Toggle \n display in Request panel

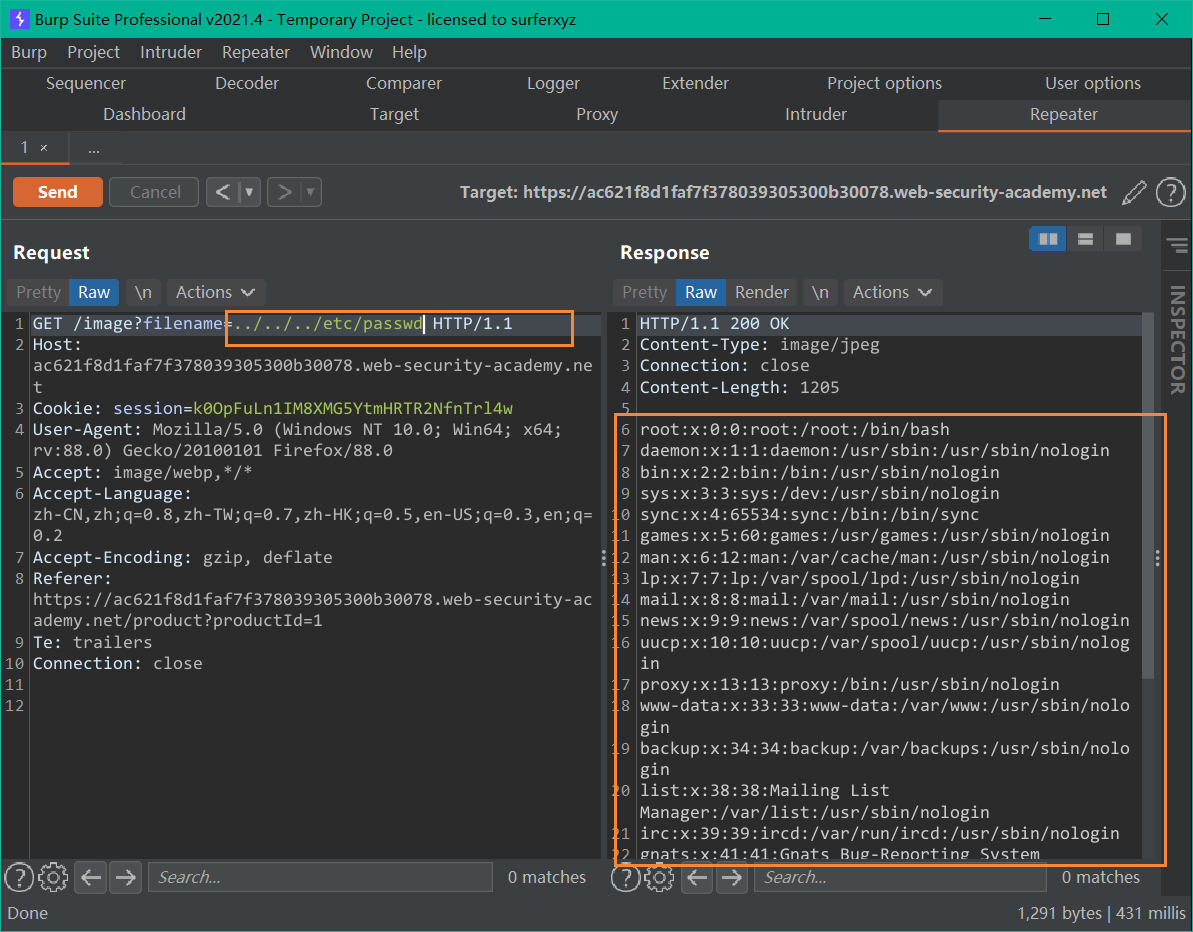click(x=143, y=292)
